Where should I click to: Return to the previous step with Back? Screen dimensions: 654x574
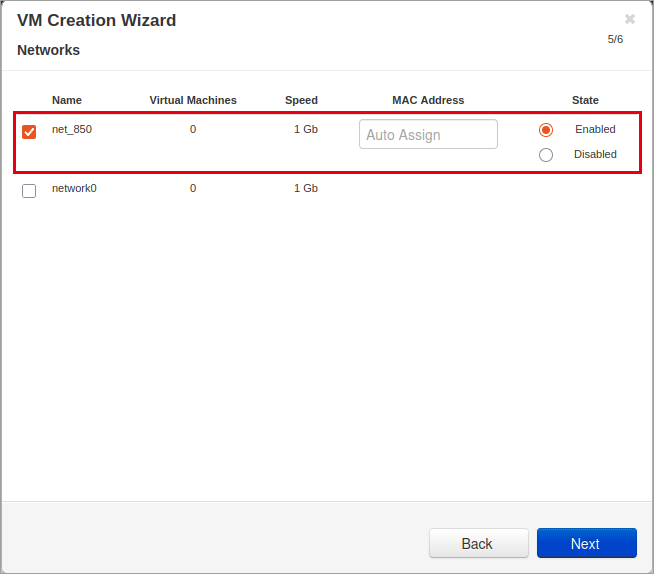pyautogui.click(x=479, y=543)
